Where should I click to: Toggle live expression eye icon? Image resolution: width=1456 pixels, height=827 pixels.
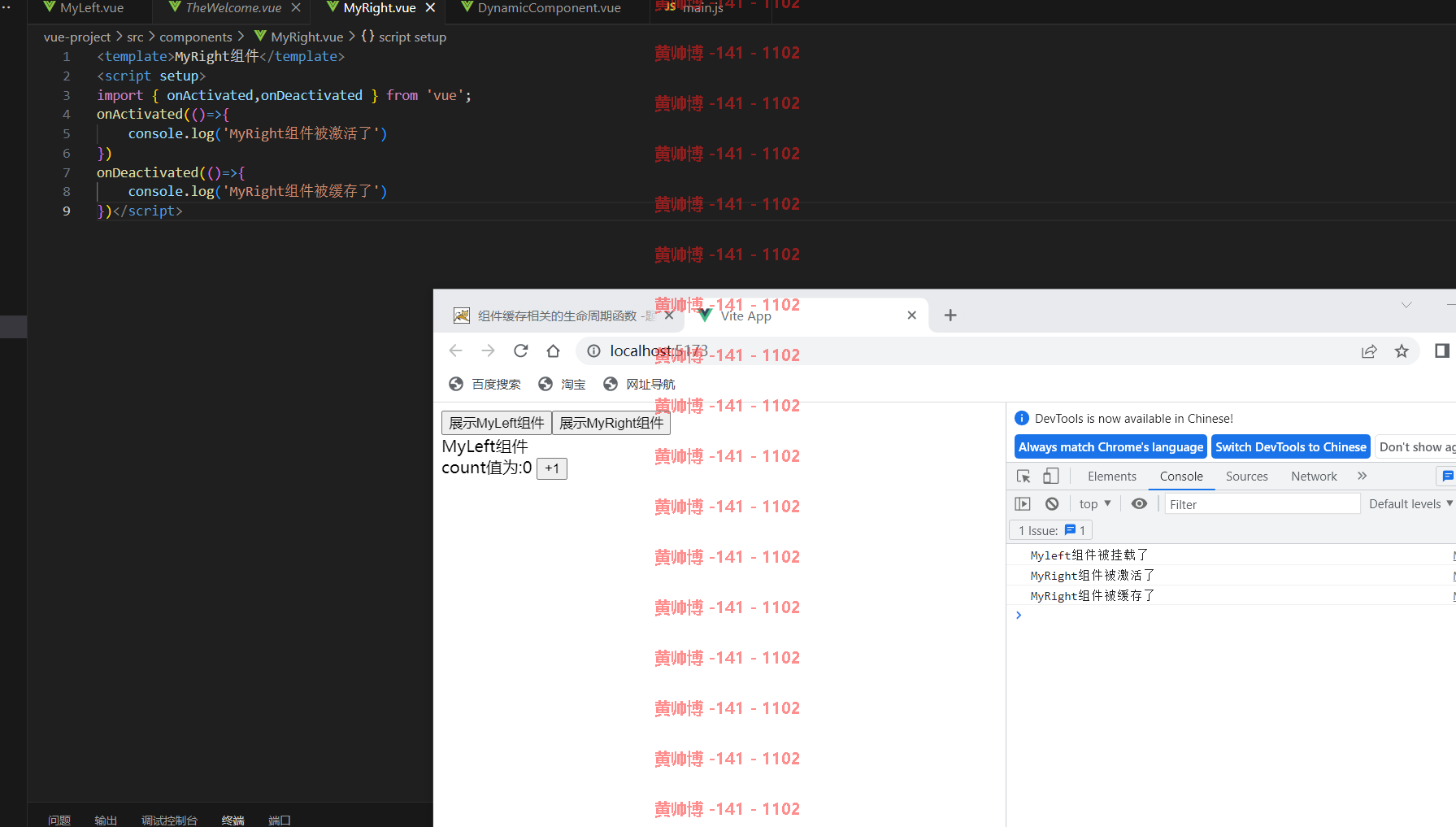tap(1139, 504)
